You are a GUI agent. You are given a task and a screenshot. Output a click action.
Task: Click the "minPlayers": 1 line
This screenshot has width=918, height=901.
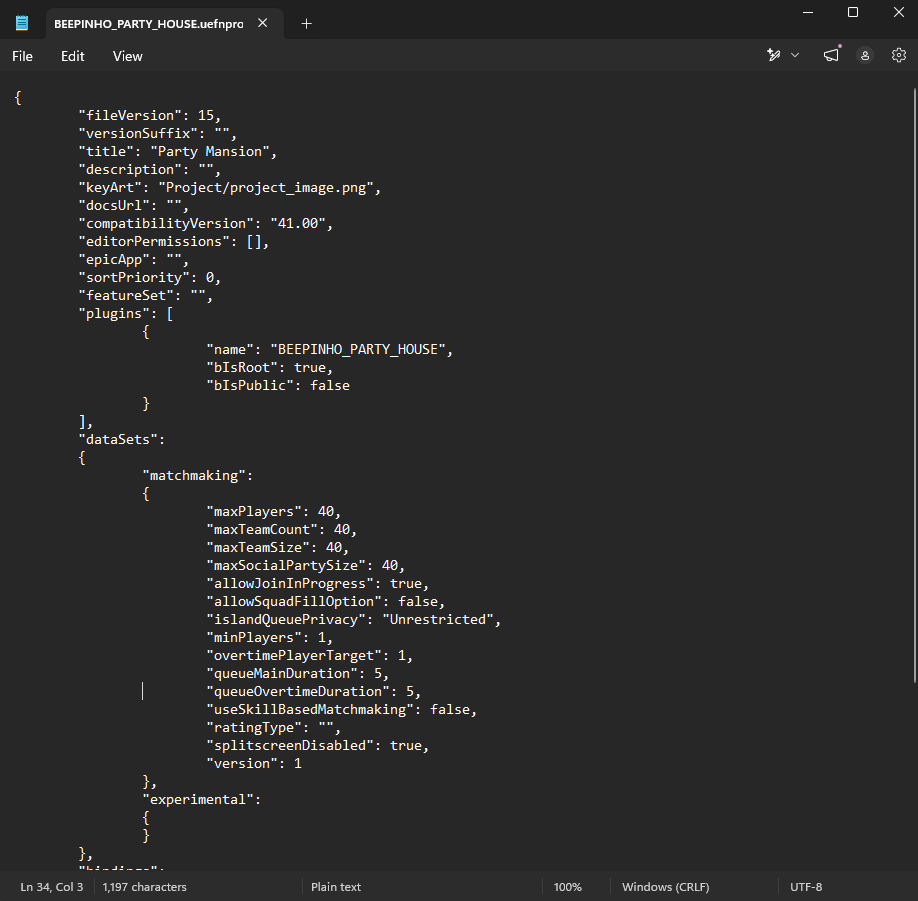click(x=269, y=638)
